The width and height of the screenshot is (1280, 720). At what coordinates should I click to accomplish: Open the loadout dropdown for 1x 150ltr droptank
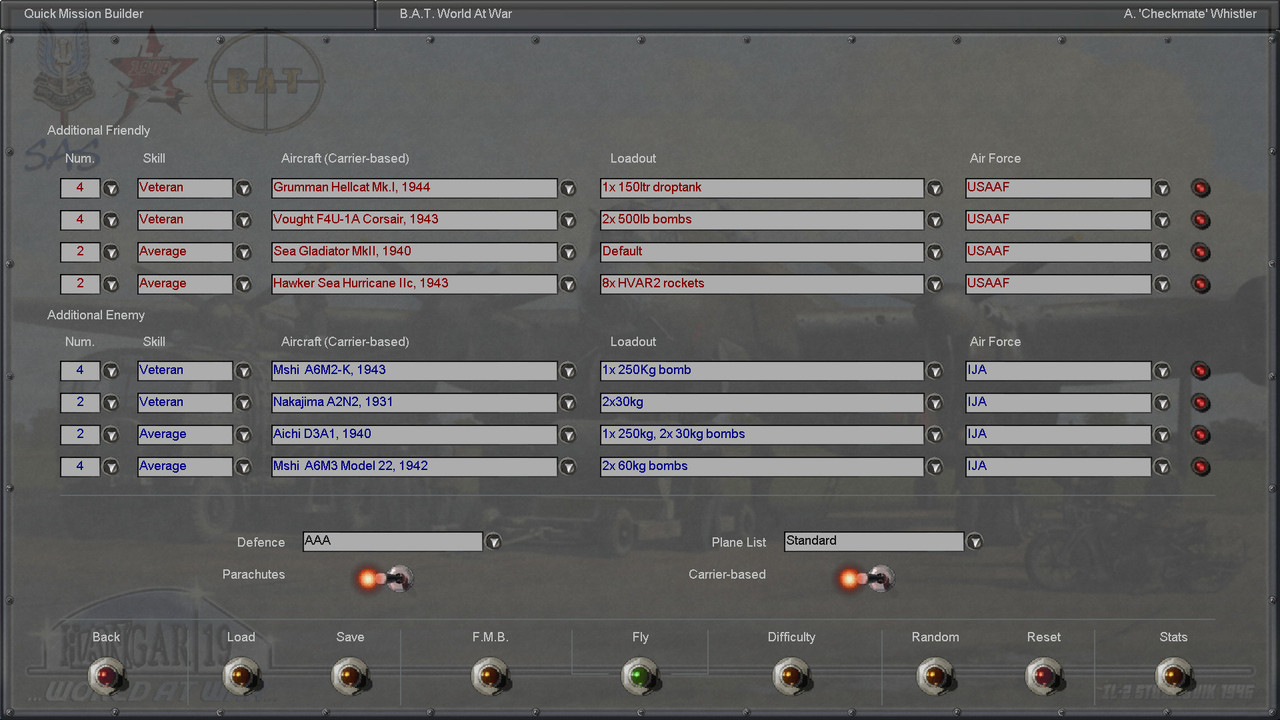pos(935,188)
